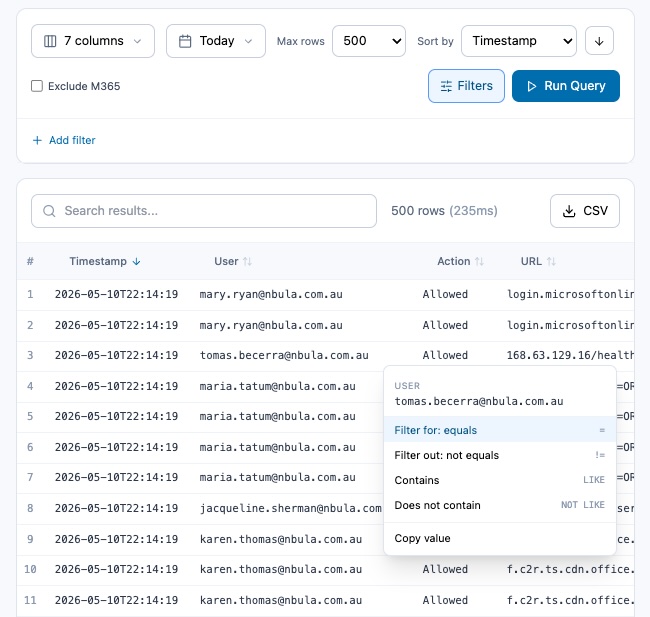650x617 pixels.
Task: Click 168.63.129.16/health URL cell
Action: (x=570, y=355)
